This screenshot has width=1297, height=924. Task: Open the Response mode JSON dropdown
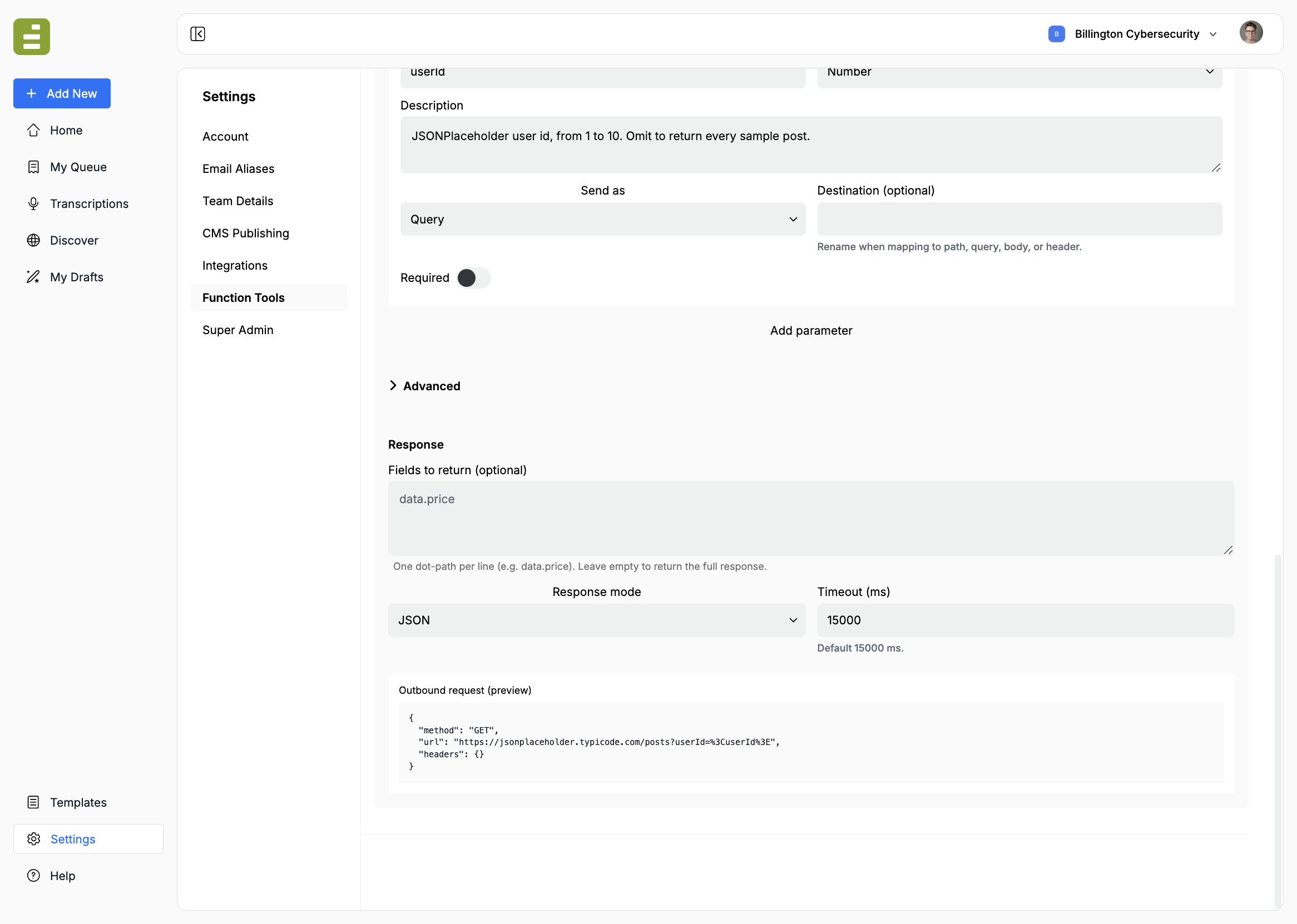[x=596, y=620]
